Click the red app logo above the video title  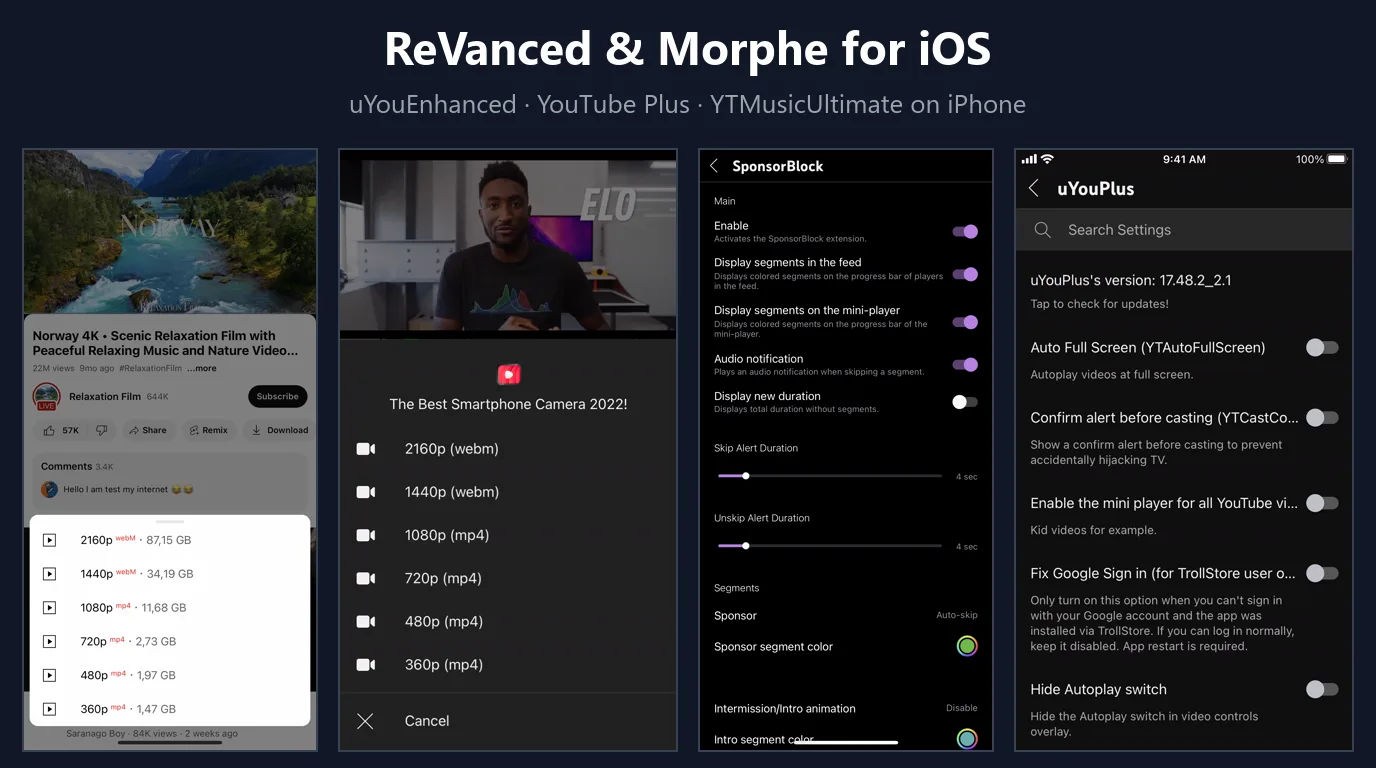tap(508, 374)
